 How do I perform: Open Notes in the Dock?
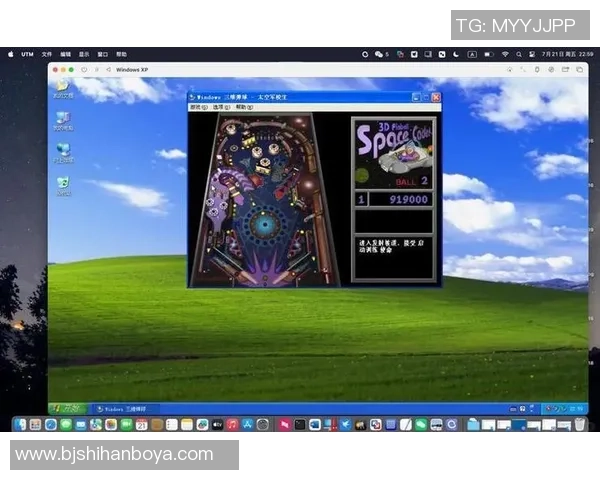coord(187,424)
